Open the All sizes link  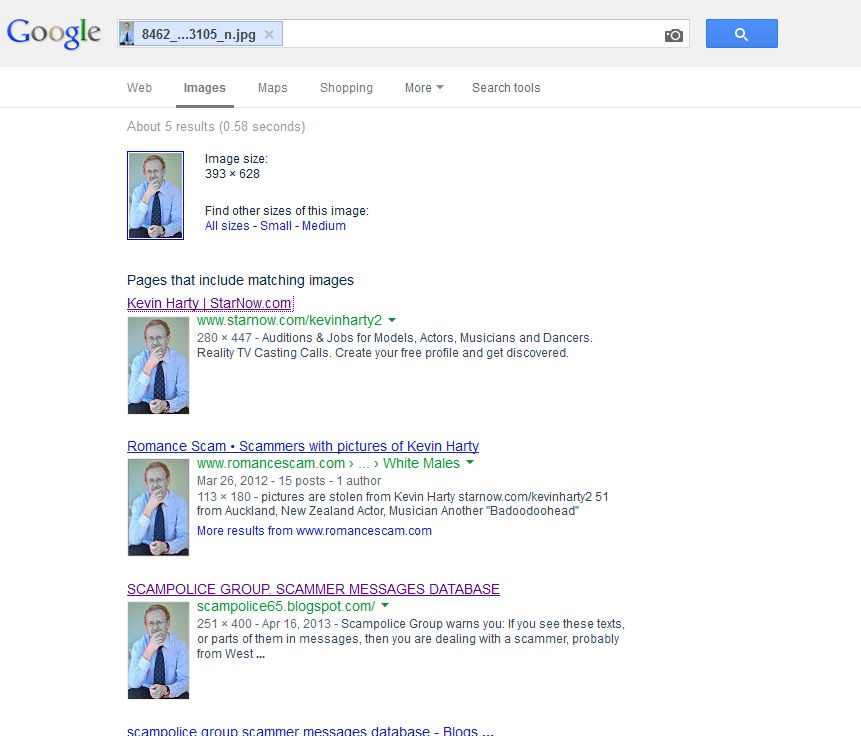pos(227,226)
